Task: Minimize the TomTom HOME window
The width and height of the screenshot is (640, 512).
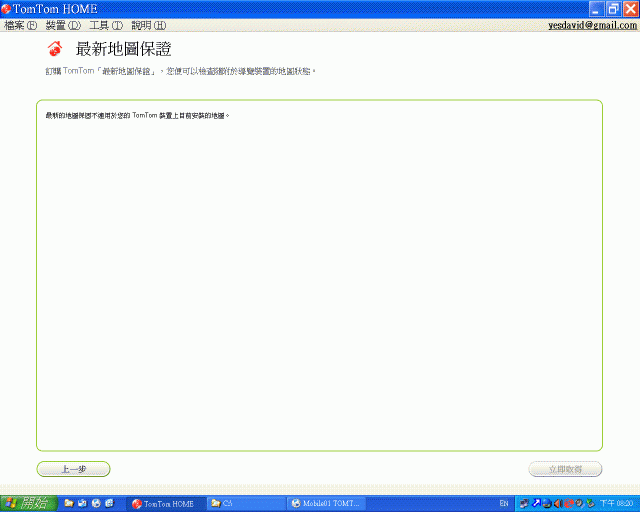Action: coord(596,9)
